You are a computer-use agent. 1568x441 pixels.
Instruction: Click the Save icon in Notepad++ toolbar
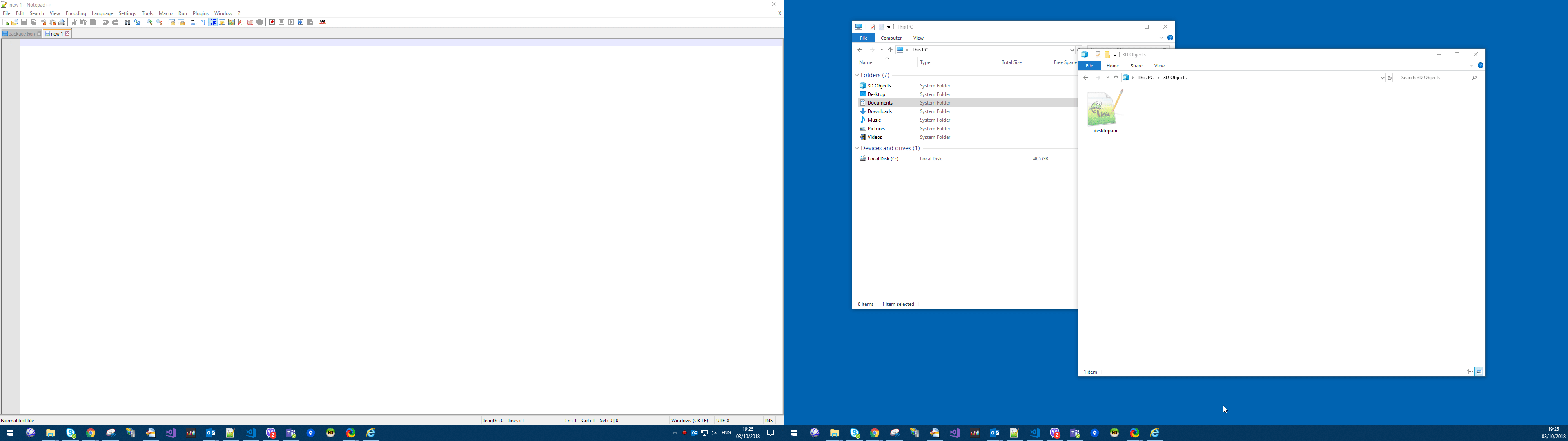[24, 22]
